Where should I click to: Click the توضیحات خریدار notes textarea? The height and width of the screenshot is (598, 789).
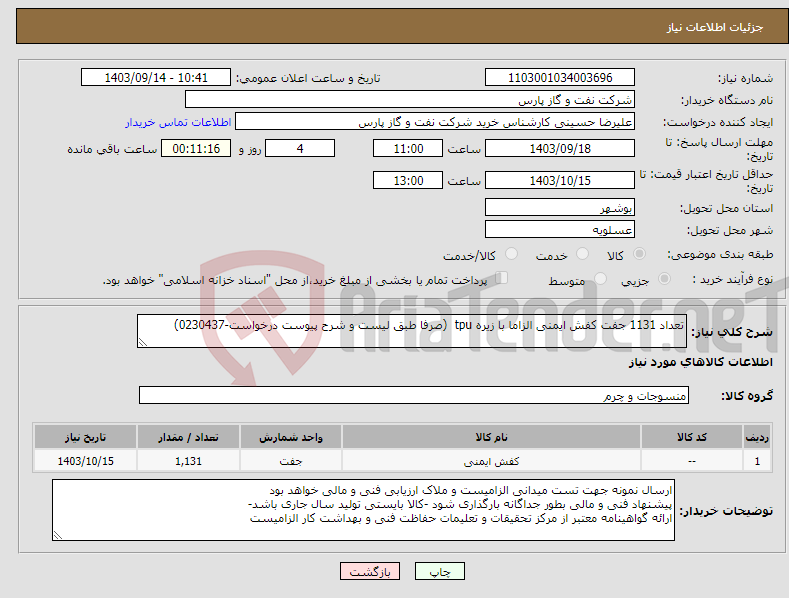pos(363,510)
